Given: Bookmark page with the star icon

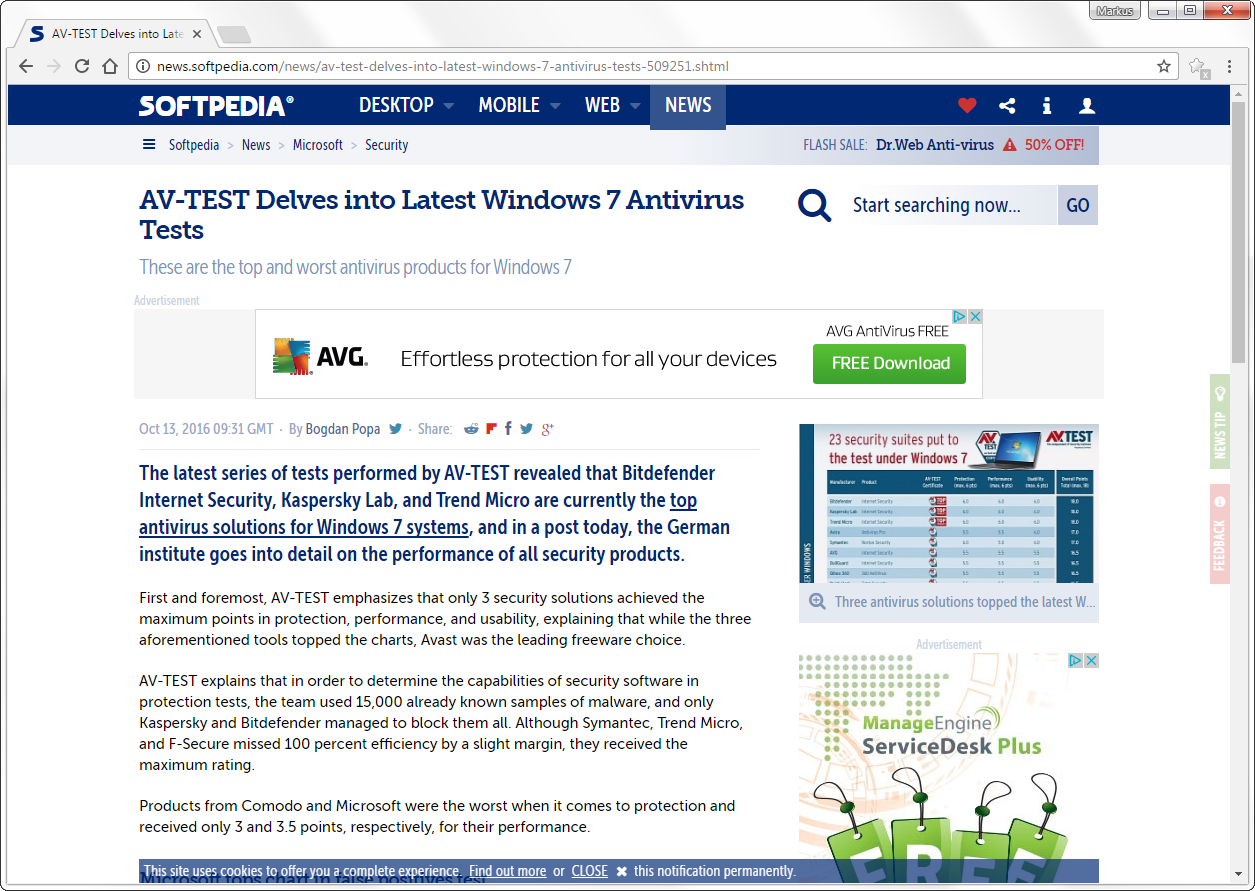Looking at the screenshot, I should pyautogui.click(x=1163, y=66).
